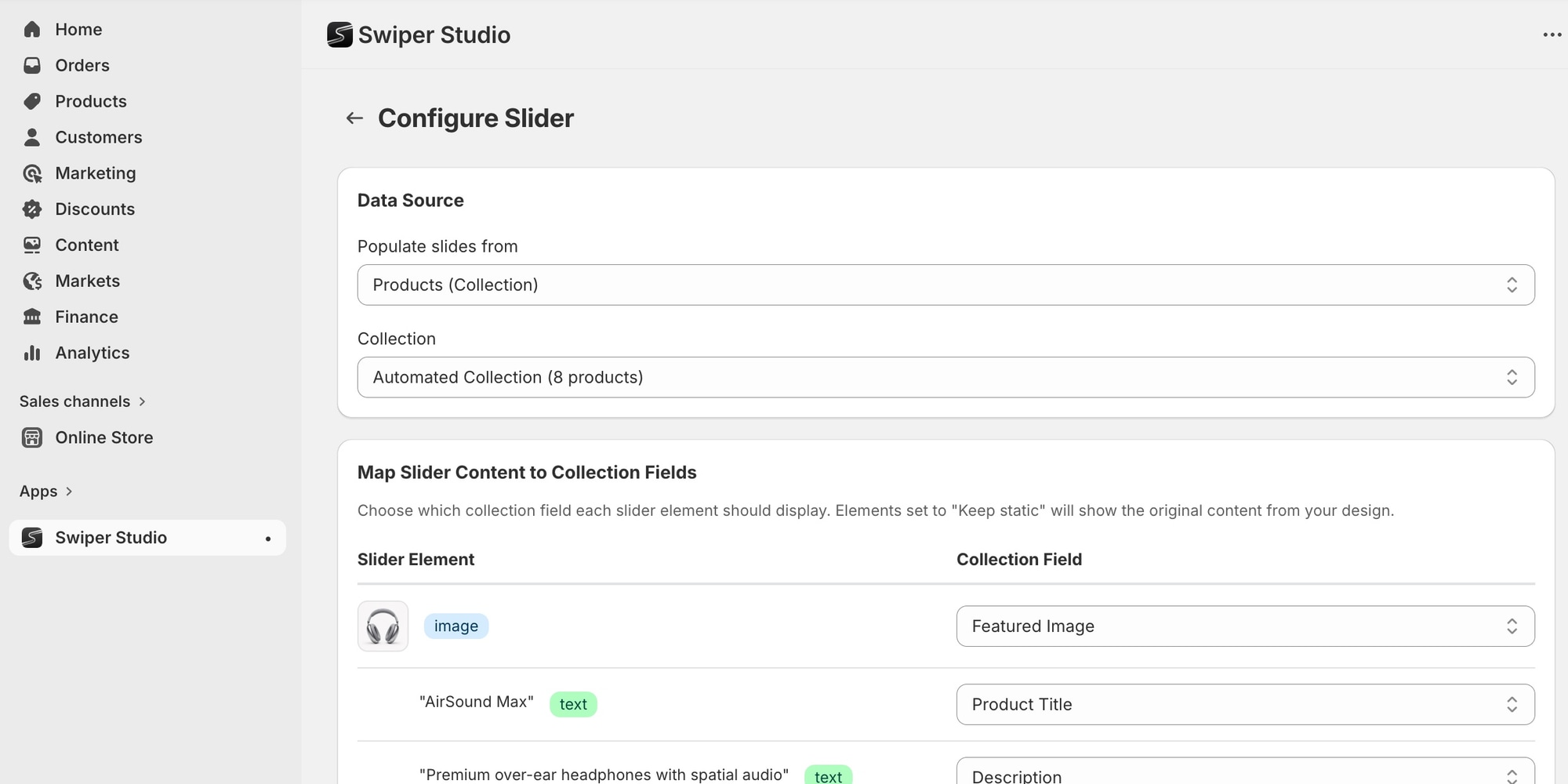Open the Populate slides from dropdown

(946, 285)
